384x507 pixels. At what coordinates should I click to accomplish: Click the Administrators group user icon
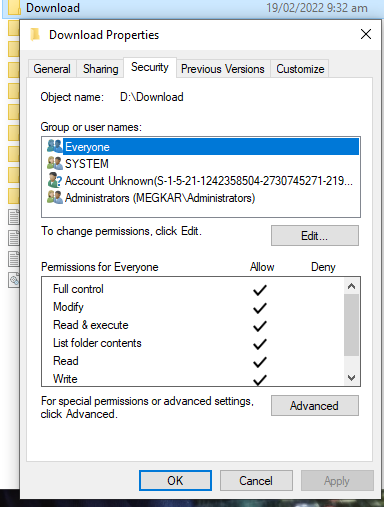tap(55, 197)
